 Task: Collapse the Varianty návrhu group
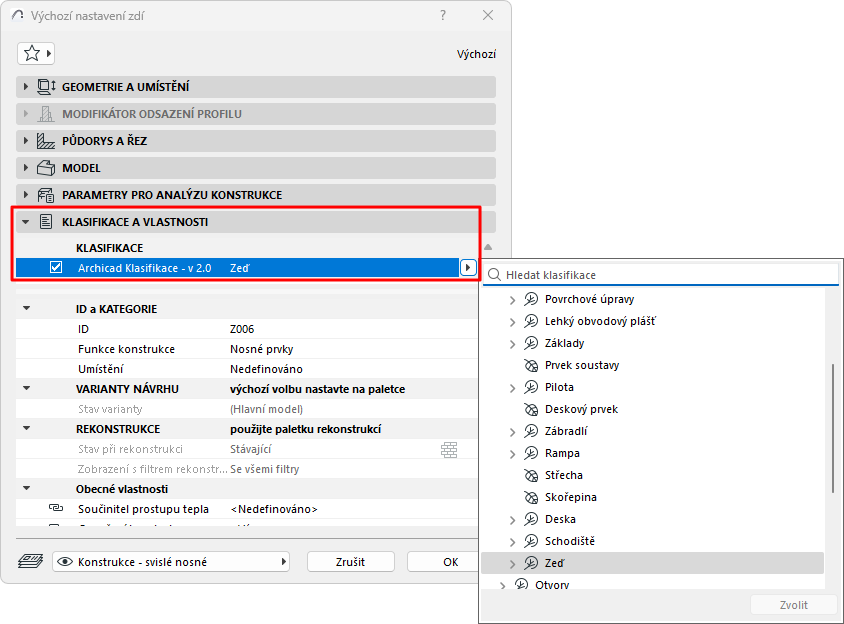26,388
